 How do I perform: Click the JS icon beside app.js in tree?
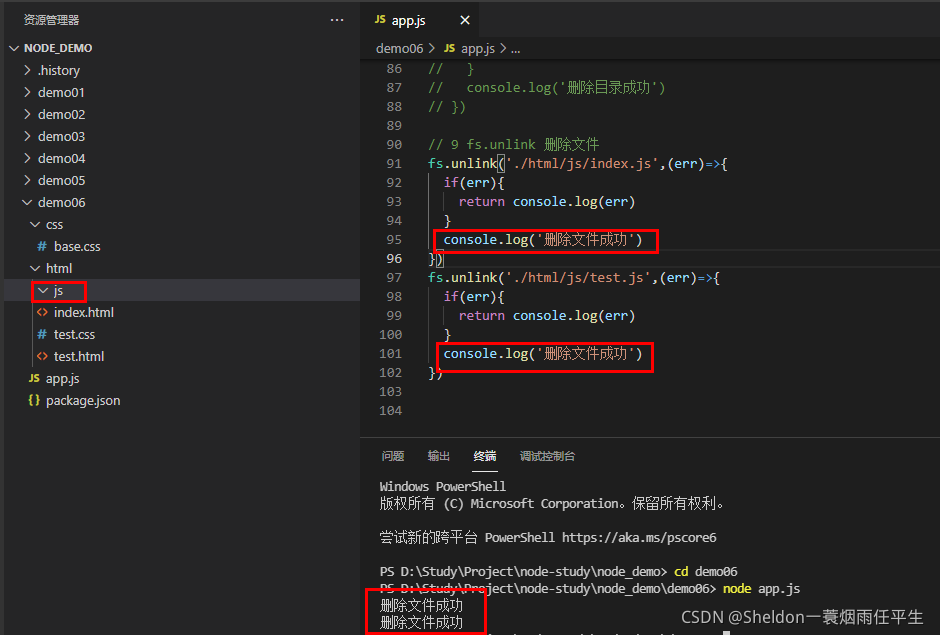click(x=34, y=378)
